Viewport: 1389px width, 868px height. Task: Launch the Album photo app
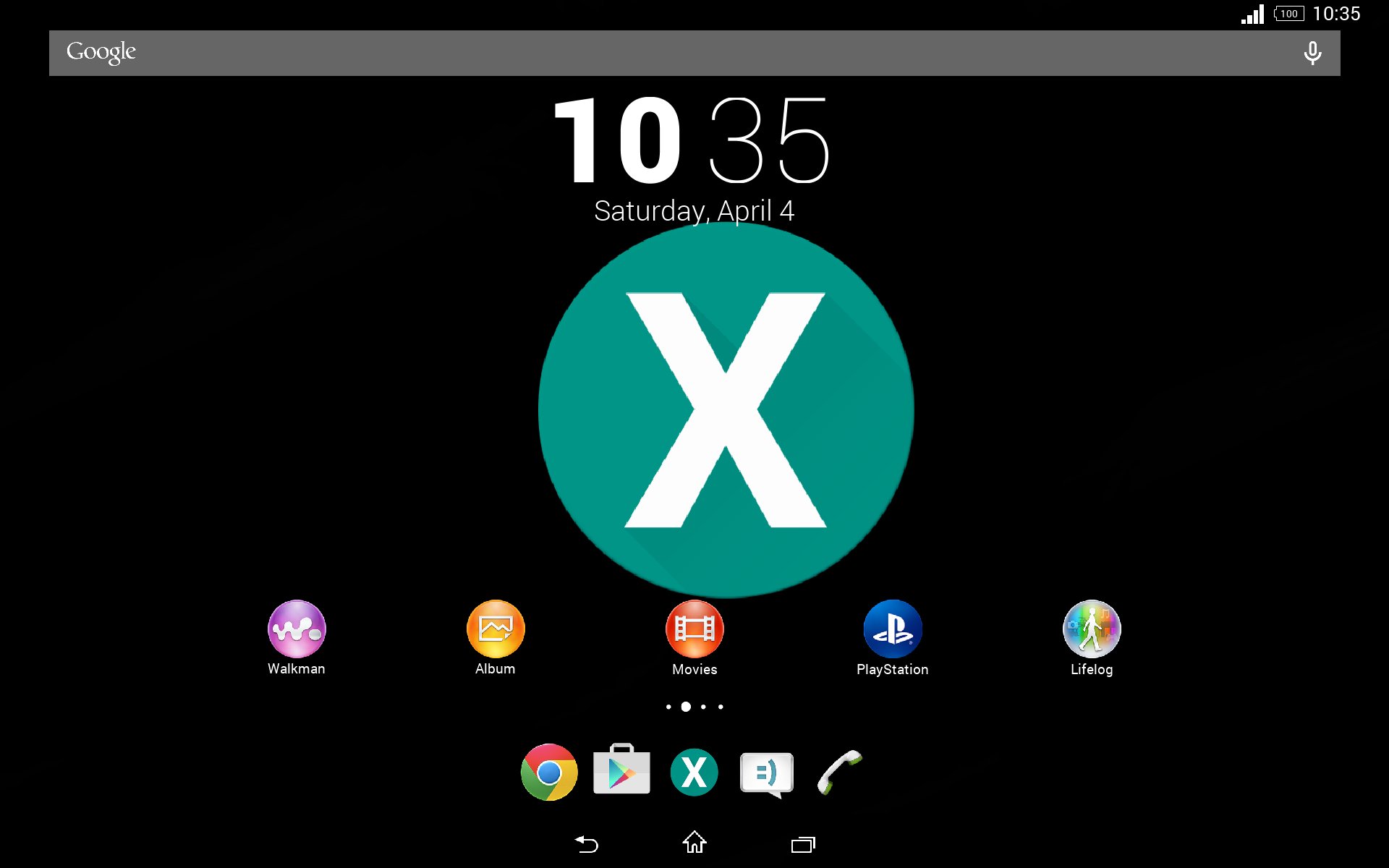[x=495, y=629]
